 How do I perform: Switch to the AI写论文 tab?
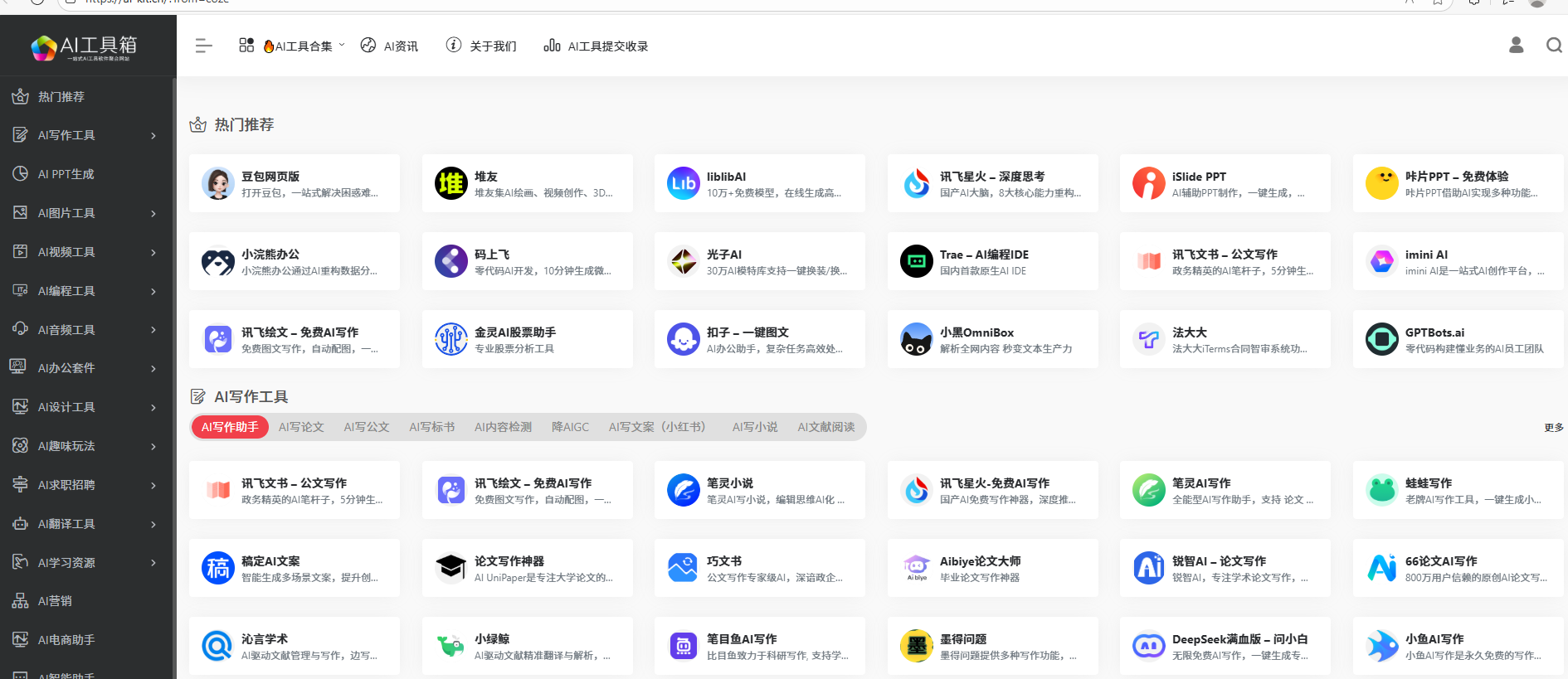tap(301, 427)
